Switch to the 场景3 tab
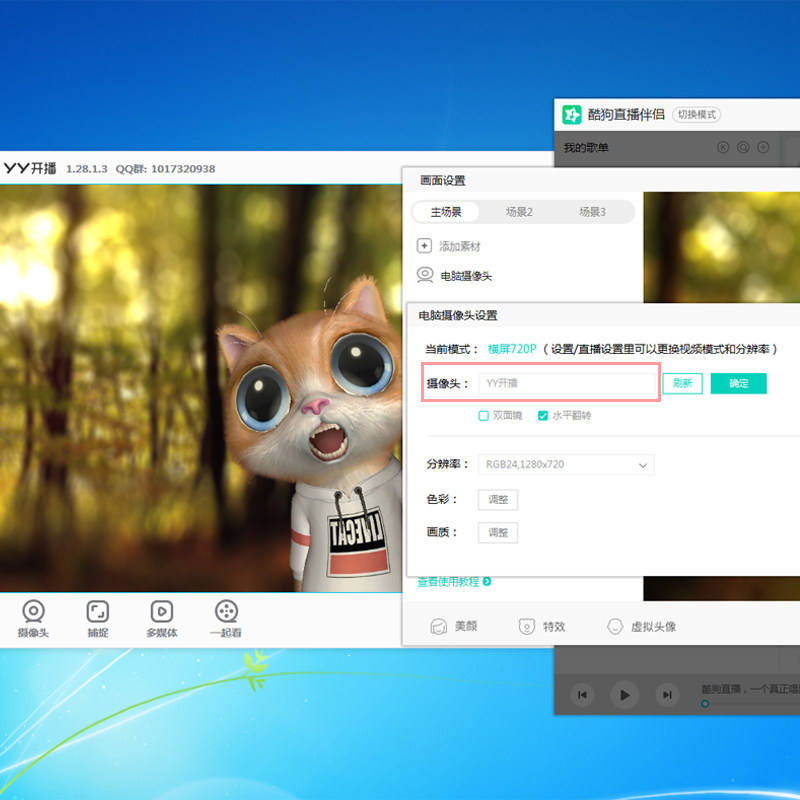The width and height of the screenshot is (800, 800). 592,212
